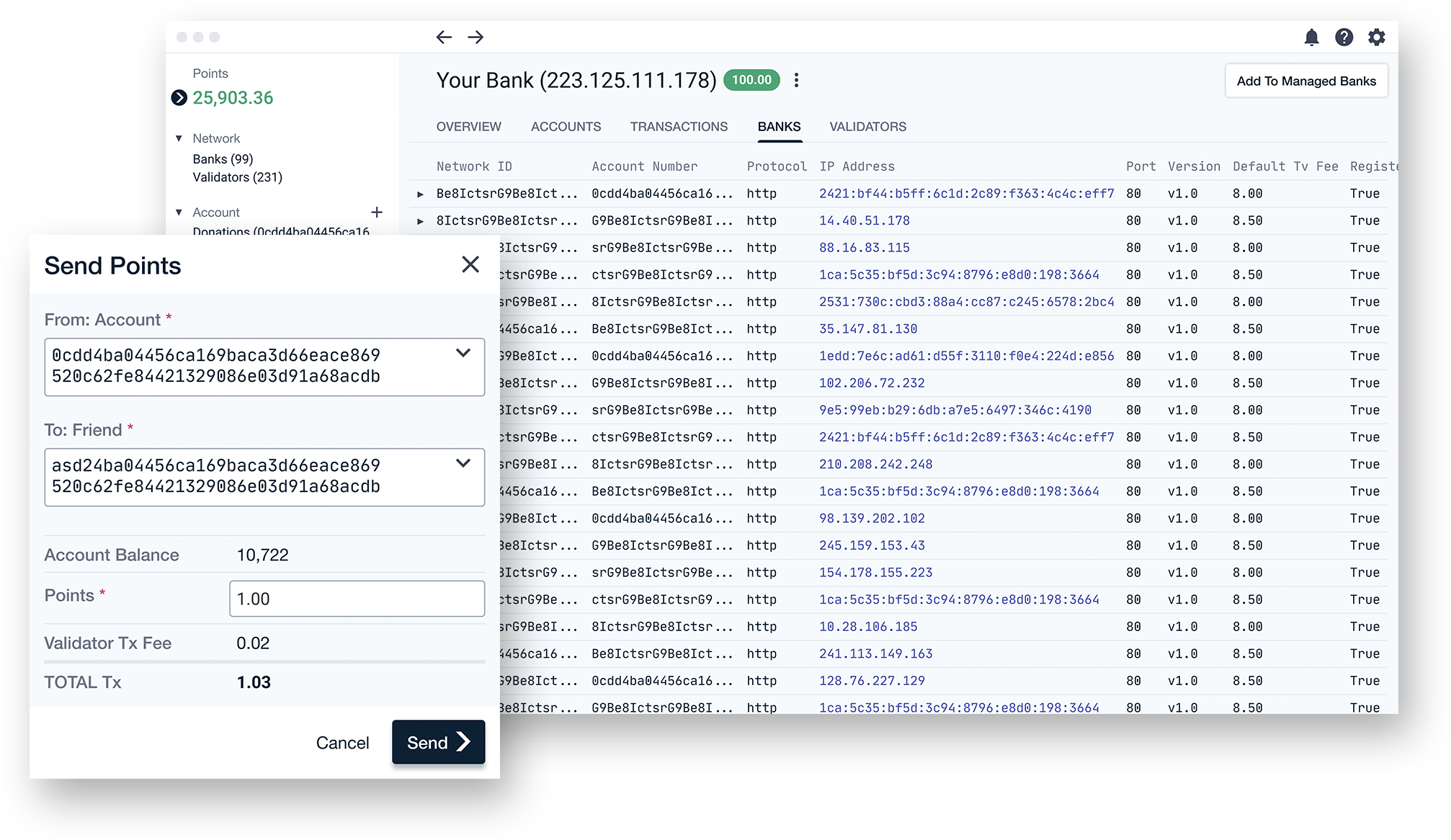Click Add To Managed Banks button
Image resolution: width=1451 pixels, height=840 pixels.
1305,81
